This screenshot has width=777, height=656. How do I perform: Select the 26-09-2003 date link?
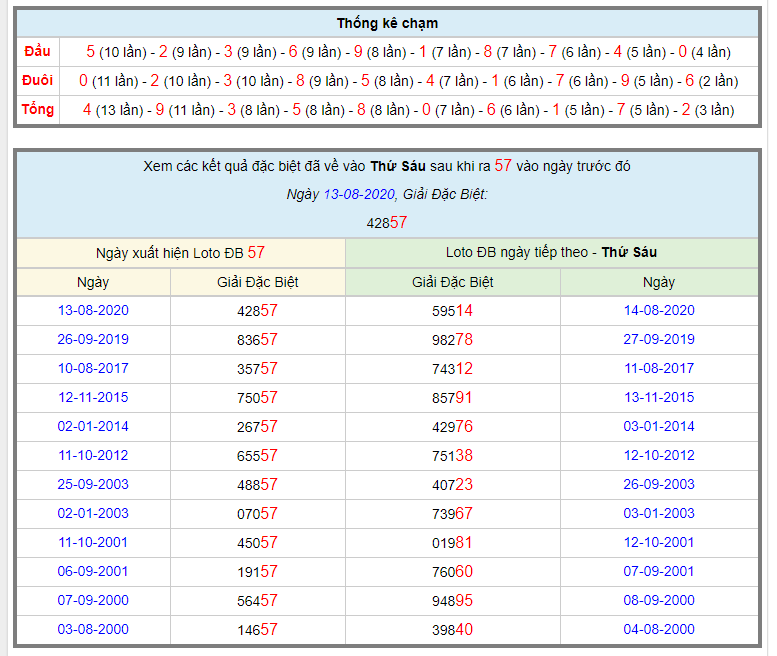(x=659, y=484)
